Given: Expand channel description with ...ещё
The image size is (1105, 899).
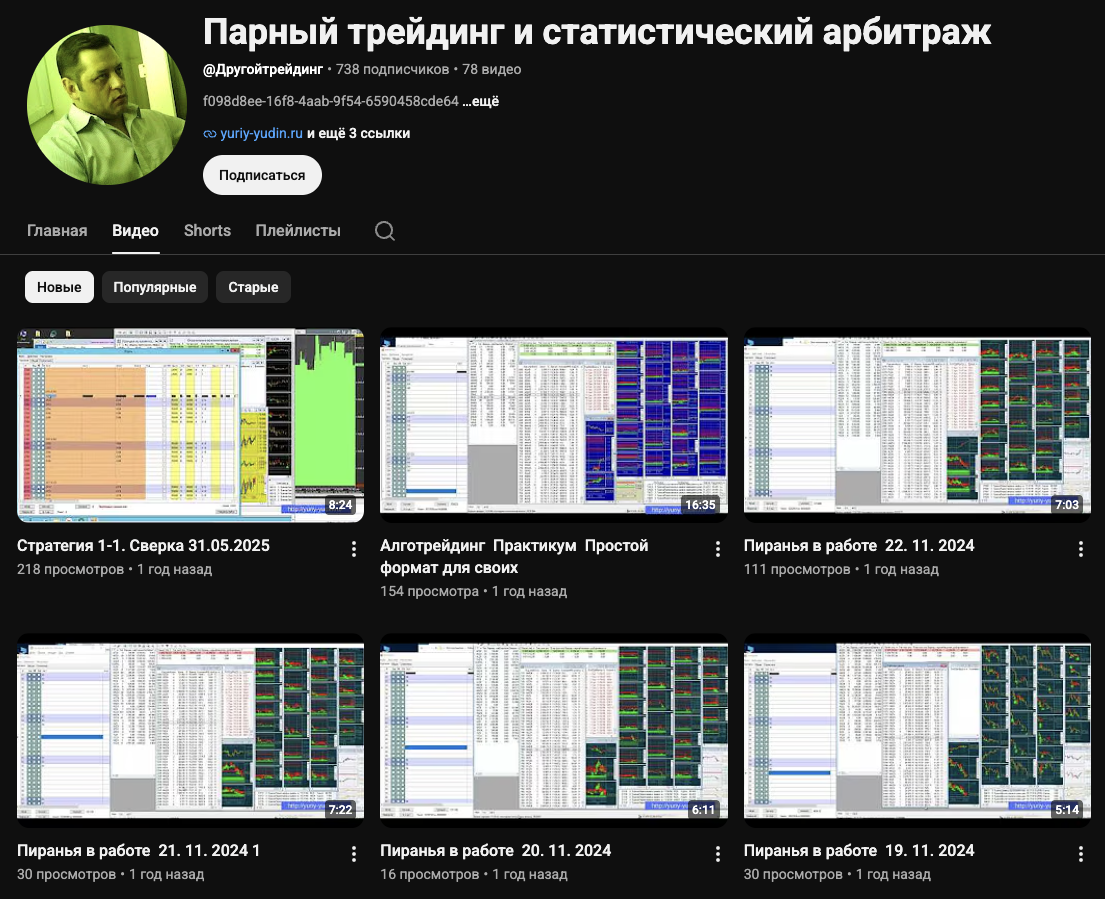Looking at the screenshot, I should [x=481, y=101].
